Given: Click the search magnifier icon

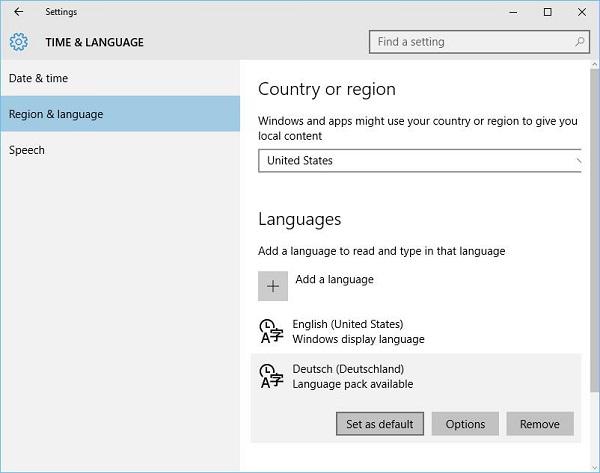Looking at the screenshot, I should [x=580, y=42].
